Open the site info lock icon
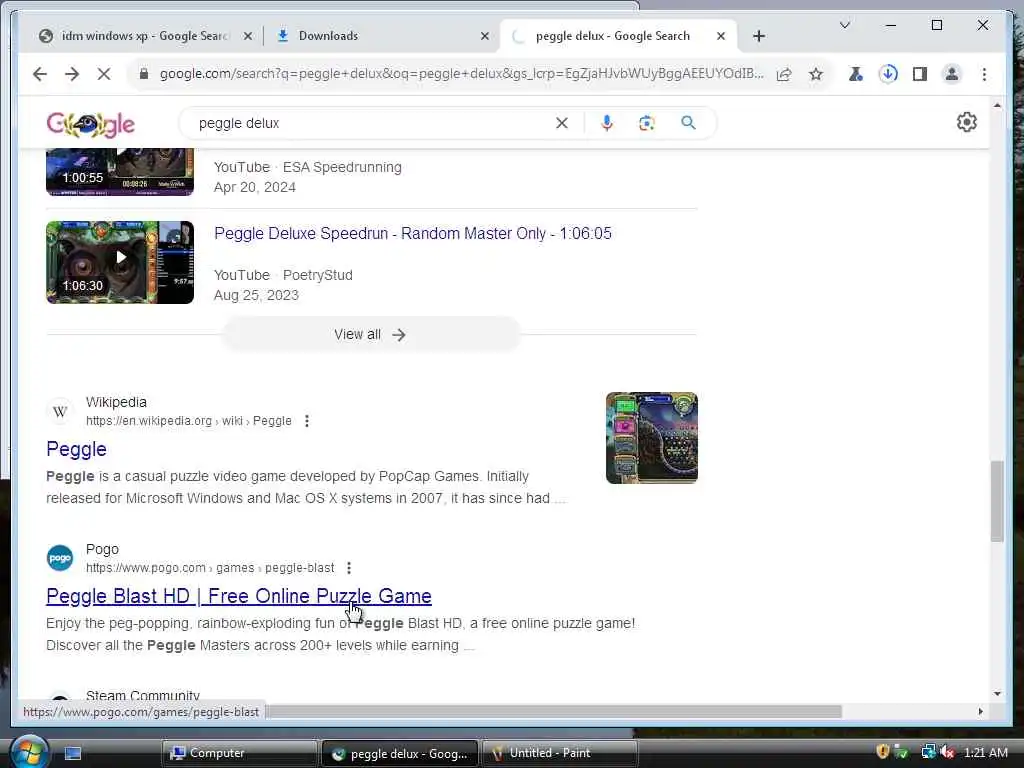 coord(144,74)
